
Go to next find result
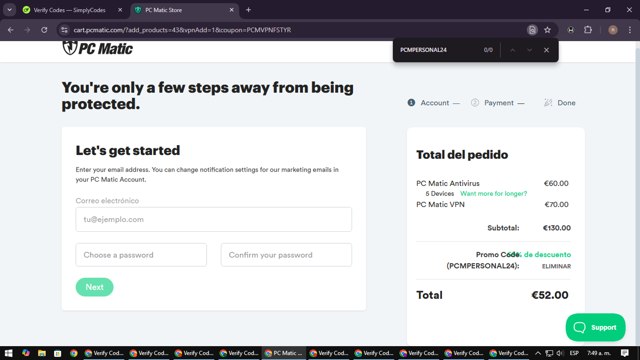529,50
